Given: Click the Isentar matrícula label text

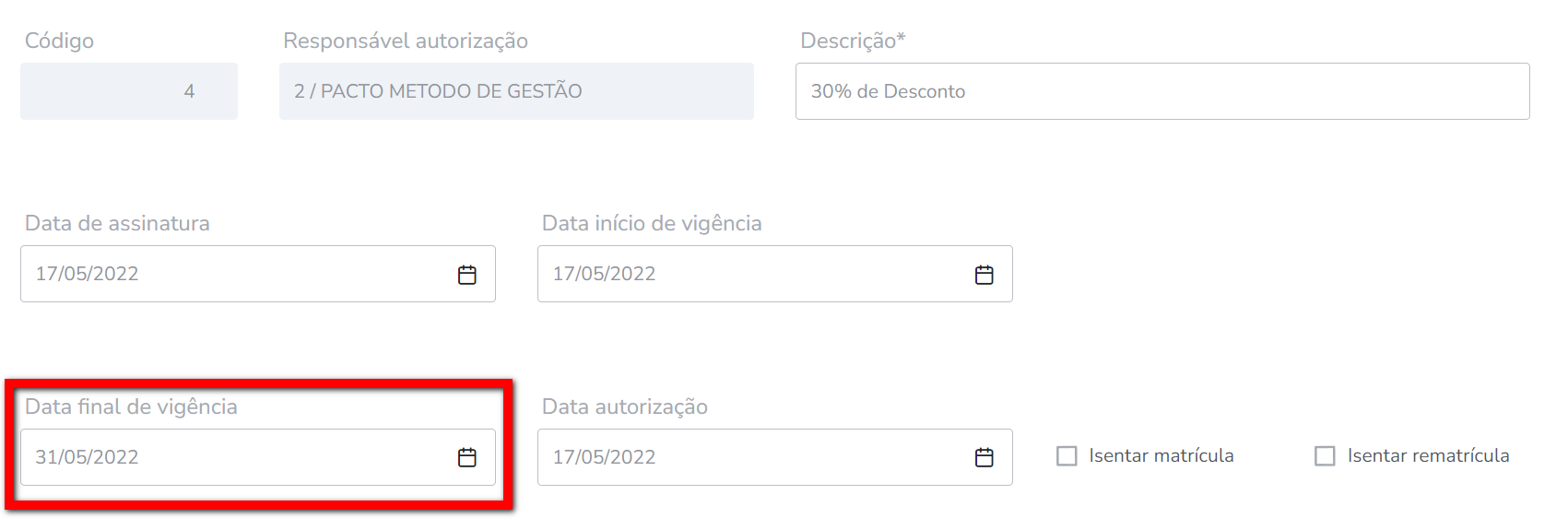Looking at the screenshot, I should point(1161,455).
